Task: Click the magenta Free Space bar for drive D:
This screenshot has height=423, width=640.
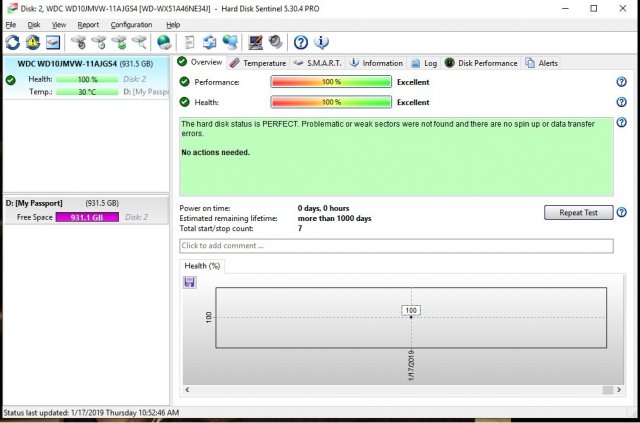Action: click(88, 217)
